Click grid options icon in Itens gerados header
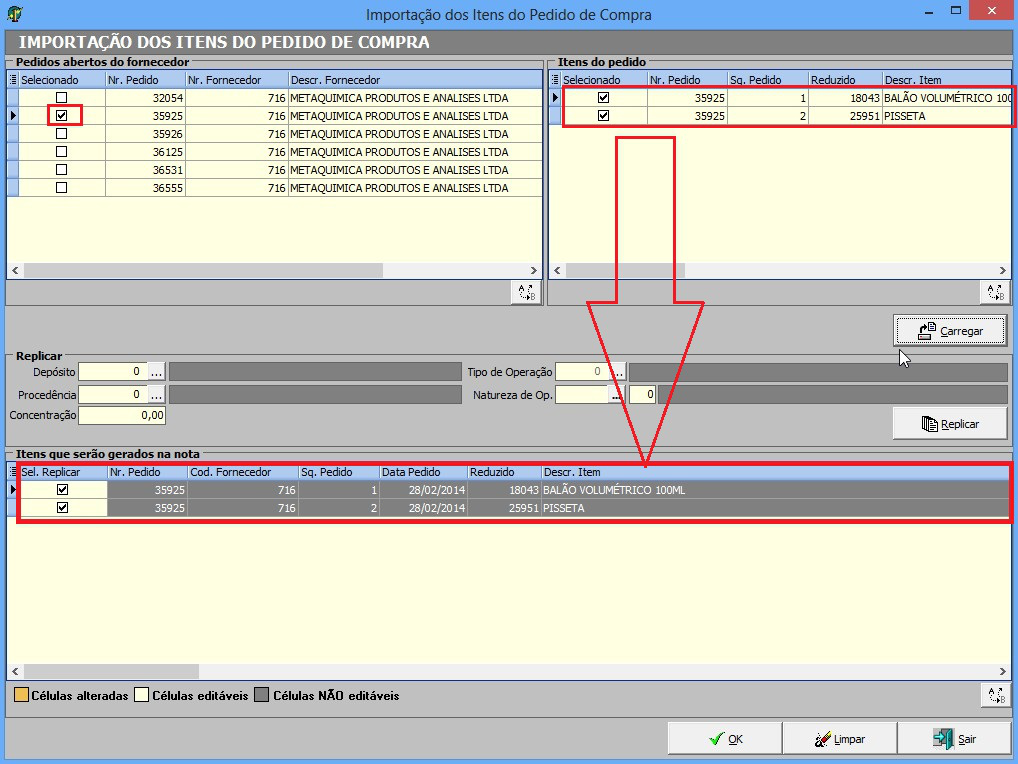1018x764 pixels. pos(13,472)
